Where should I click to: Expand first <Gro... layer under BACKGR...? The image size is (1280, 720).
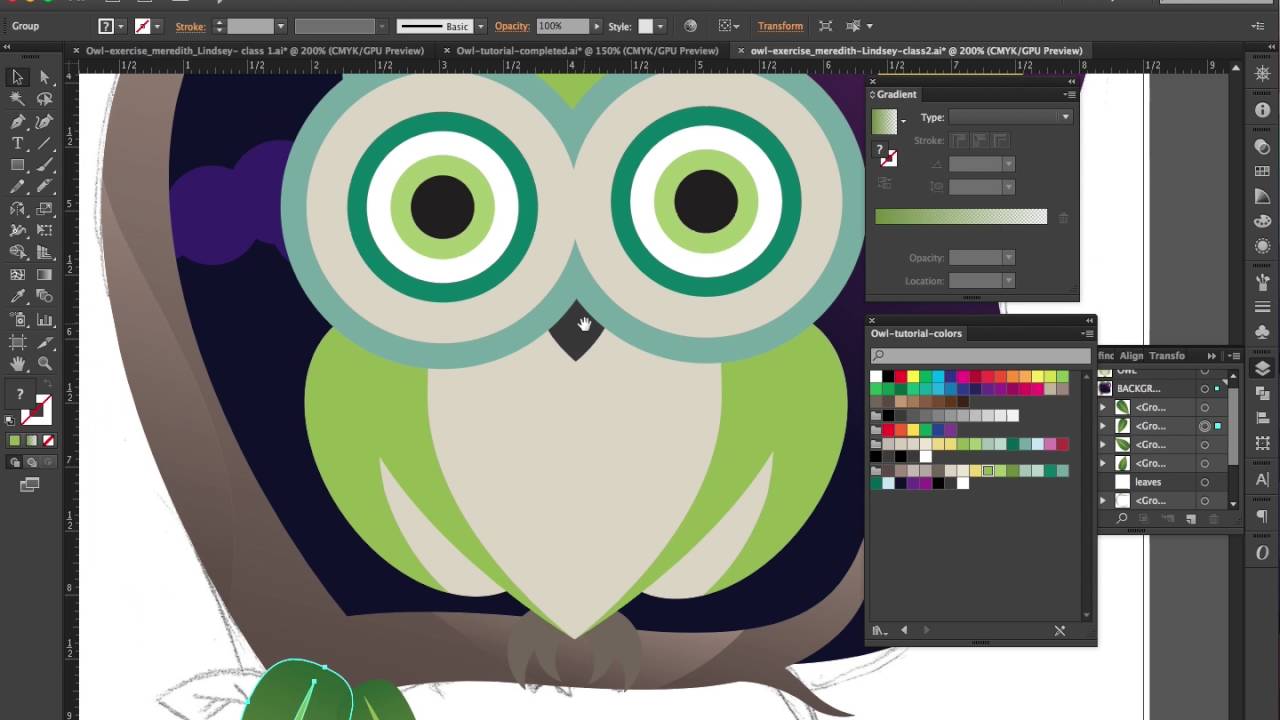[x=1103, y=408]
